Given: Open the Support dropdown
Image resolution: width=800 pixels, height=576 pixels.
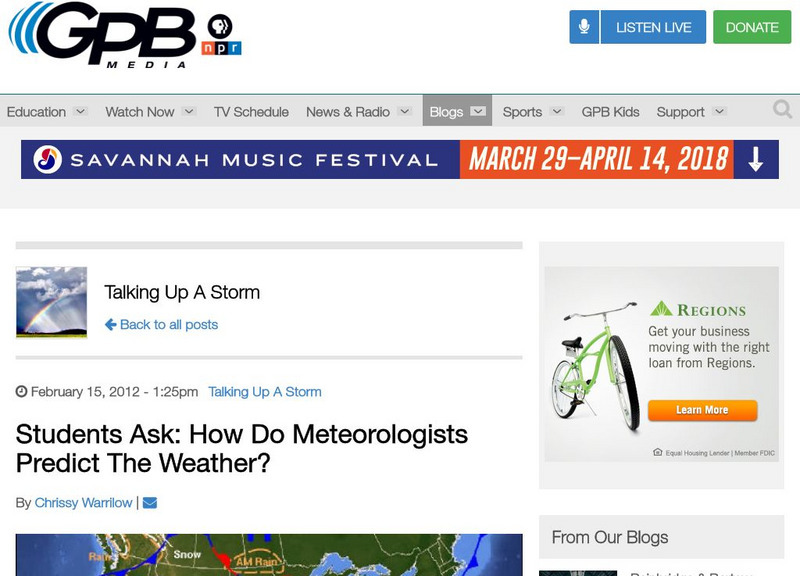Looking at the screenshot, I should pyautogui.click(x=682, y=111).
